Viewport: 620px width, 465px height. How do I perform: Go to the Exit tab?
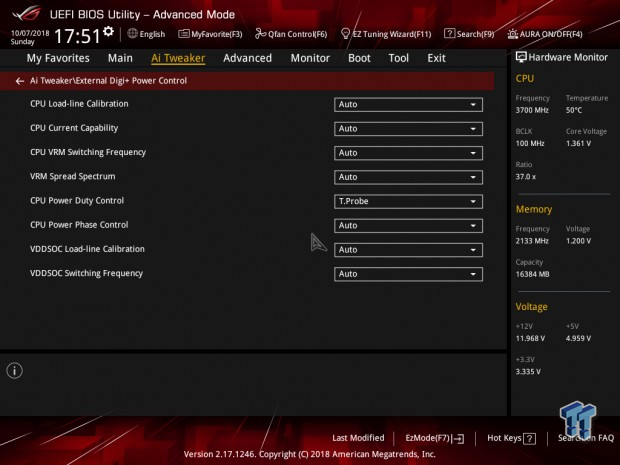(436, 58)
